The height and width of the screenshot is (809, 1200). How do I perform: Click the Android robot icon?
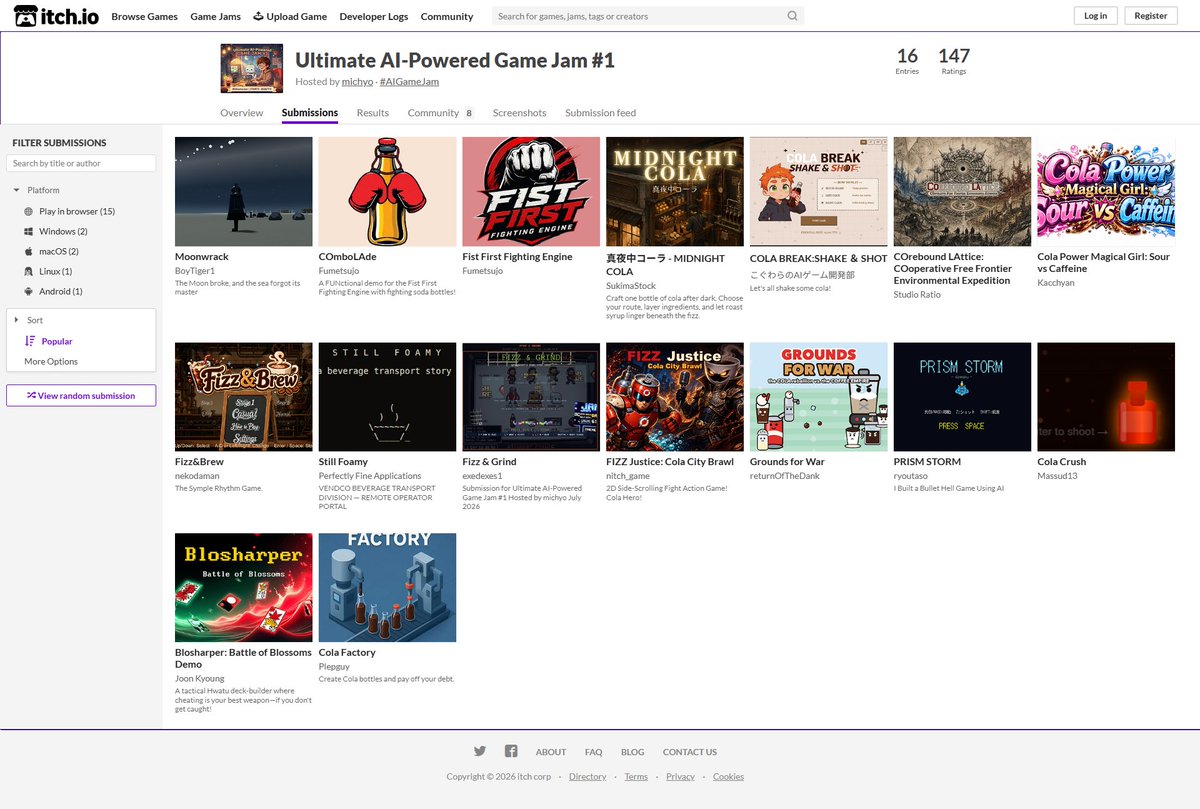point(29,291)
